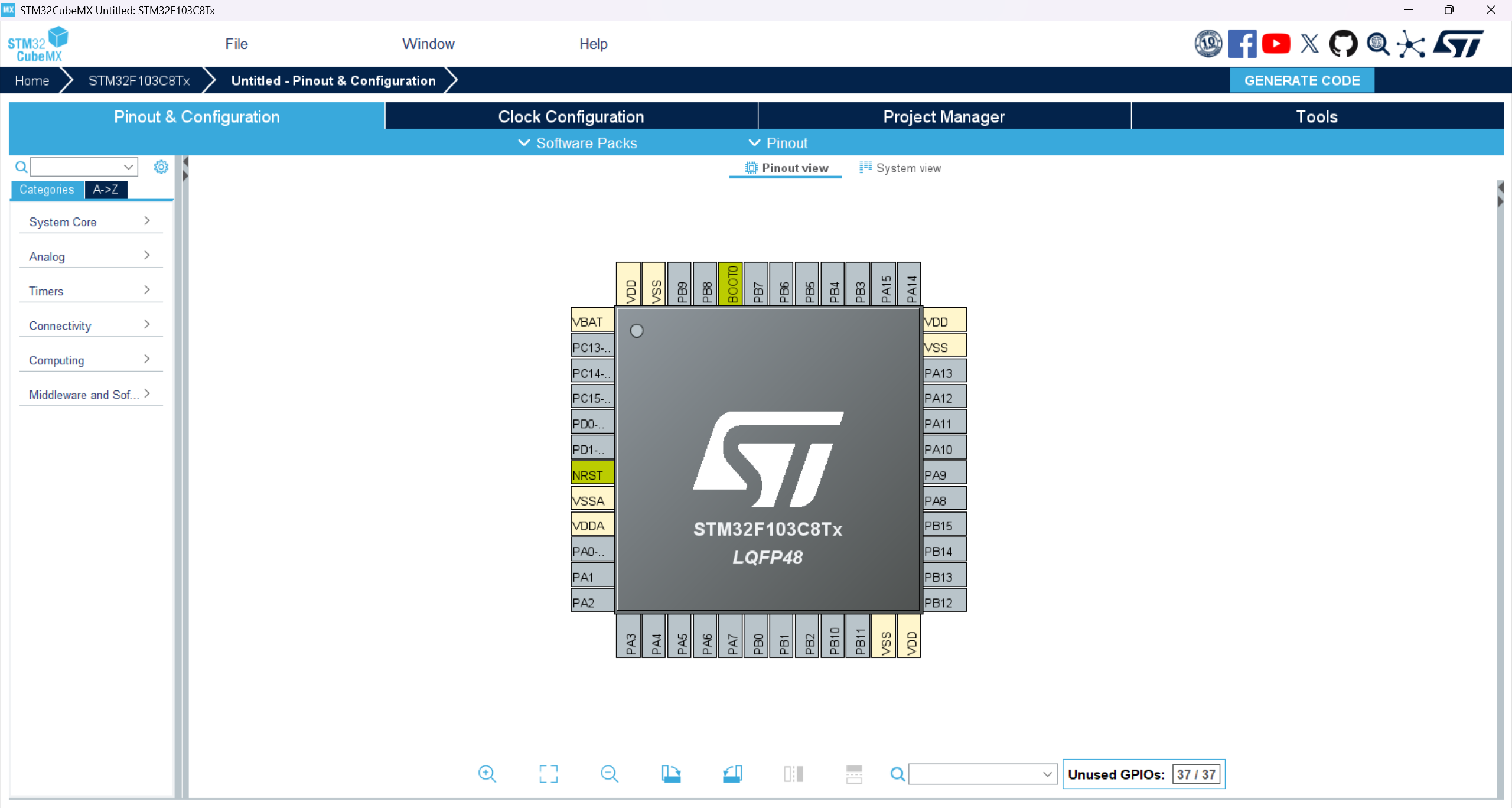Open the YouTube icon link
Viewport: 1512px width, 808px height.
pos(1276,44)
